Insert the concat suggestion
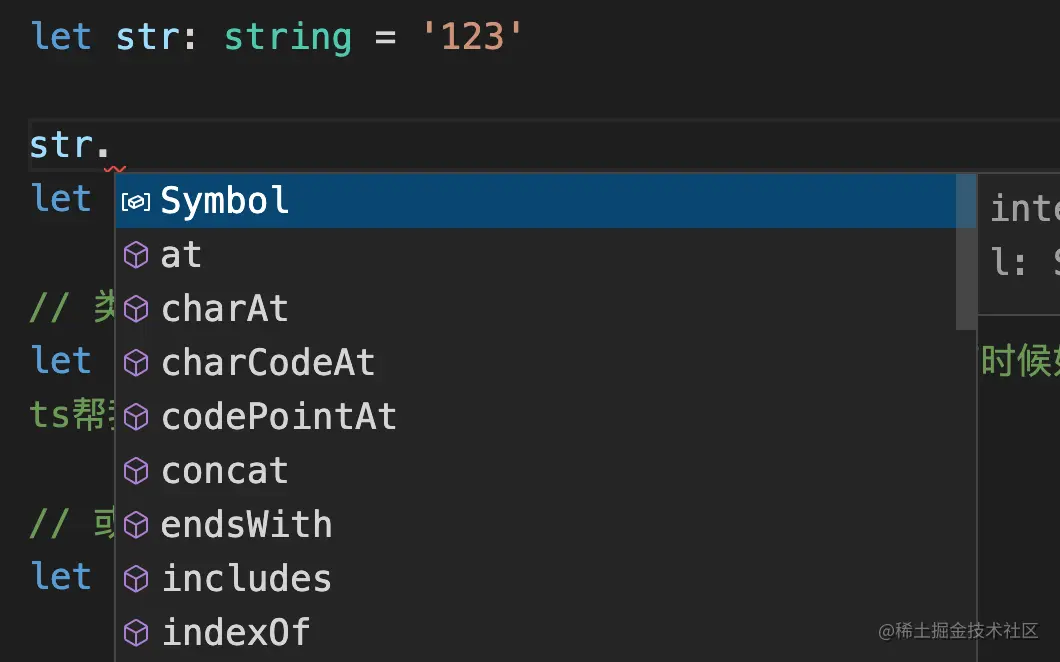The image size is (1060, 662). click(x=225, y=471)
